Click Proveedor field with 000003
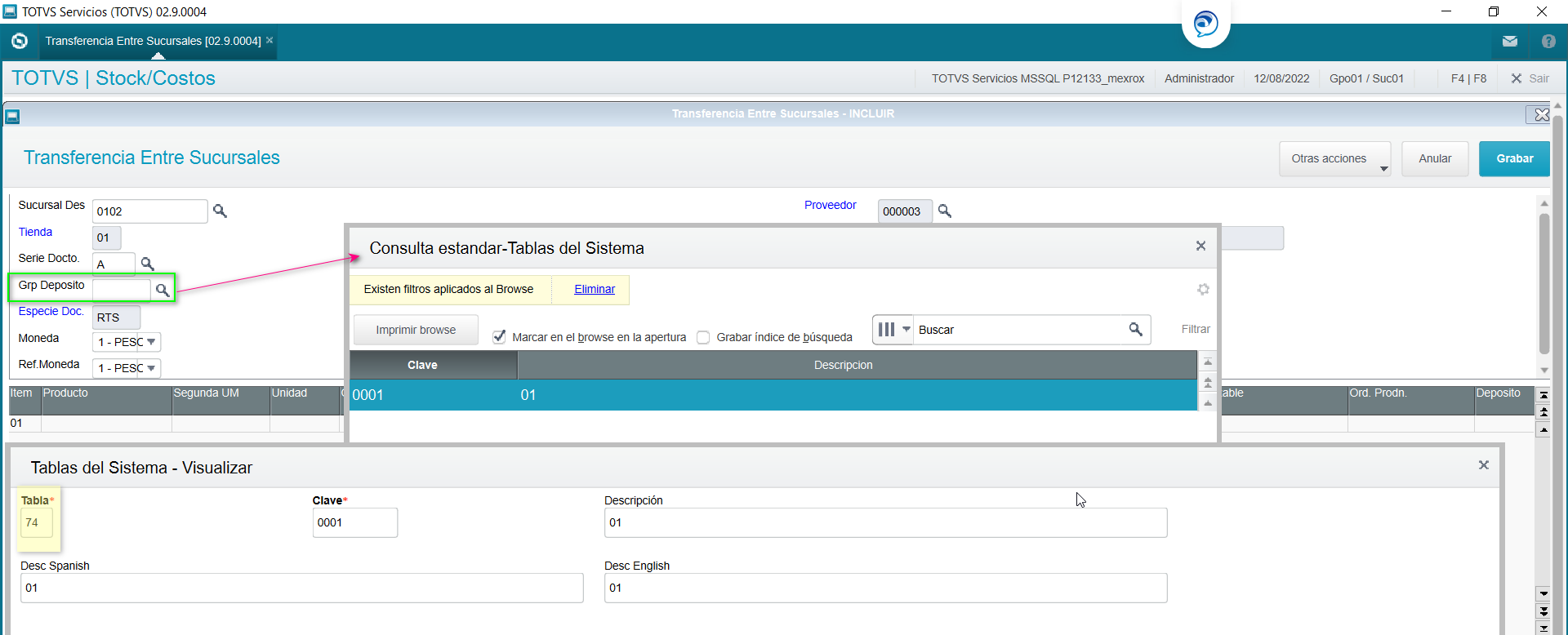 pos(905,211)
